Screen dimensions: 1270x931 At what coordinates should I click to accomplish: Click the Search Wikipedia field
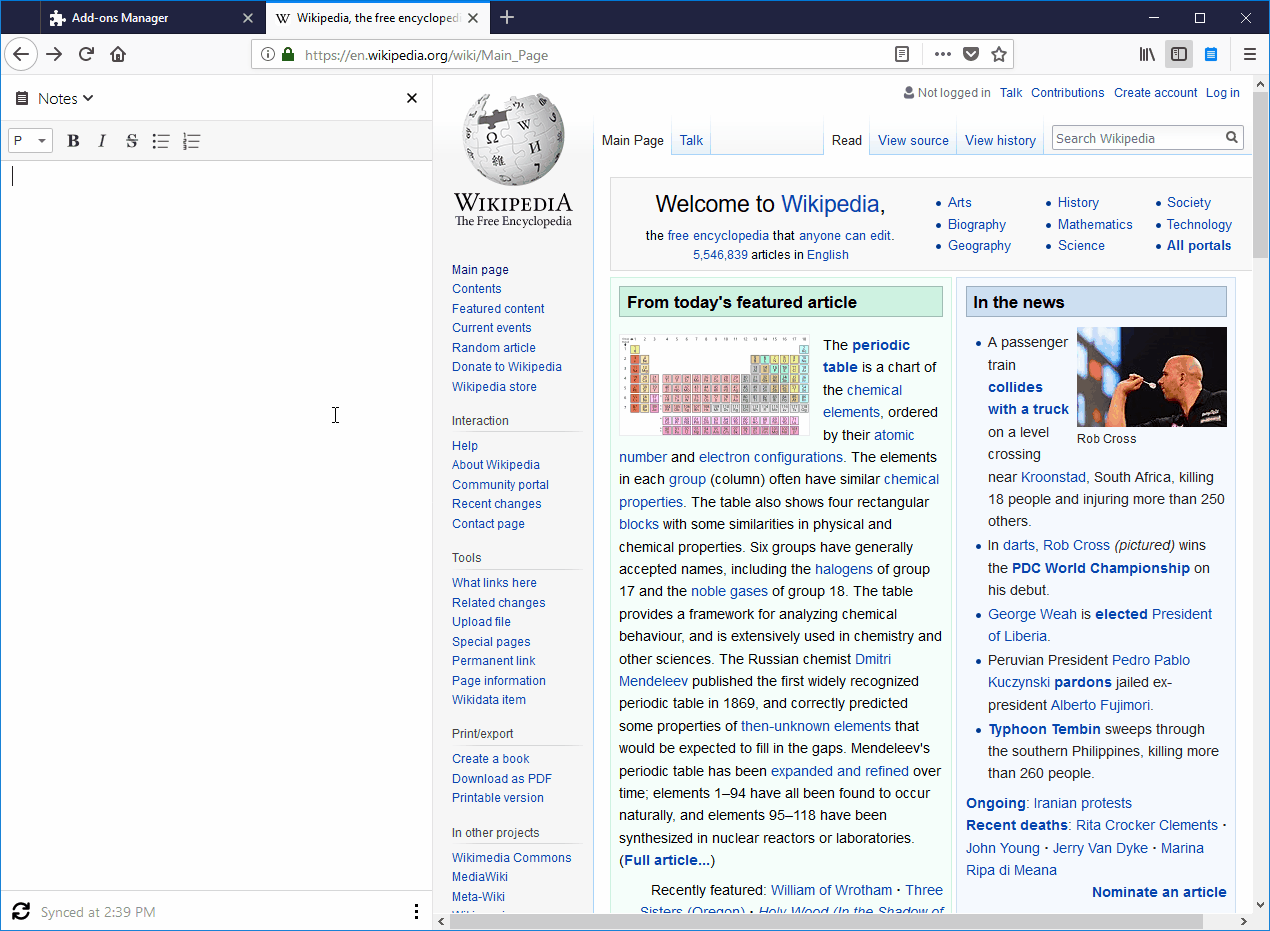point(1138,138)
